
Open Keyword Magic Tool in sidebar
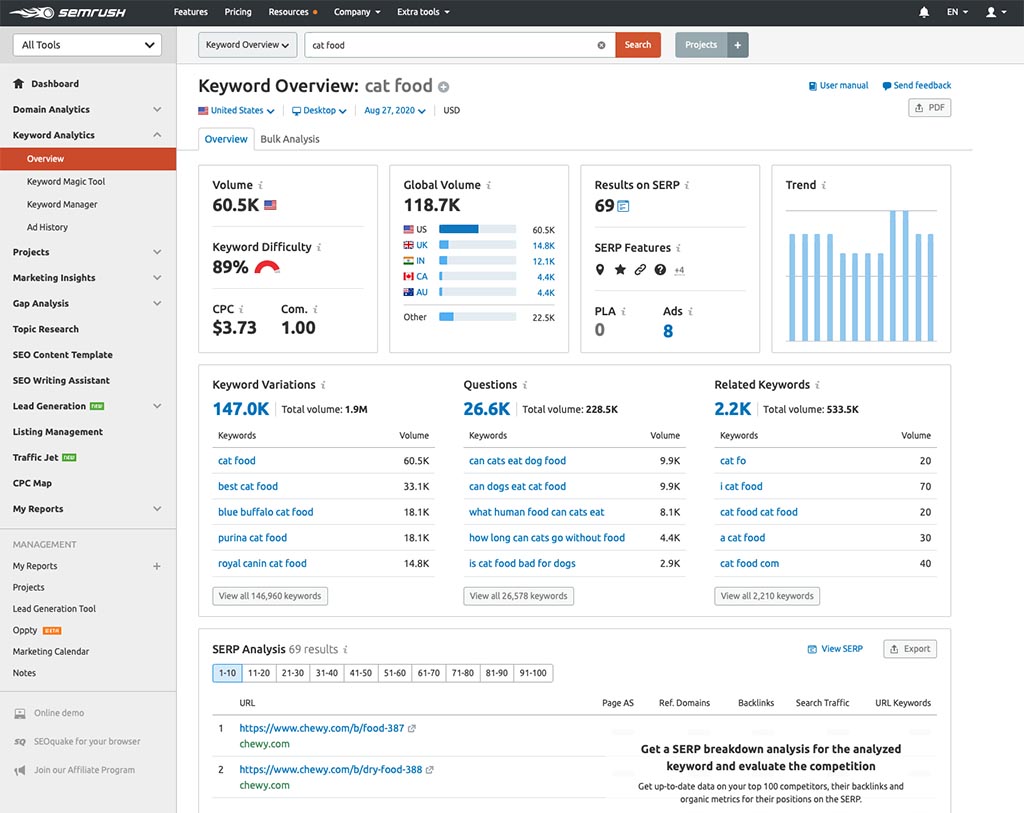65,182
